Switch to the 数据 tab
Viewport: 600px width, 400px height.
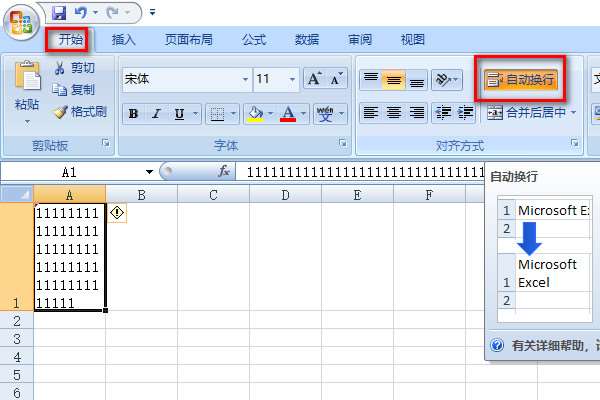click(x=307, y=39)
